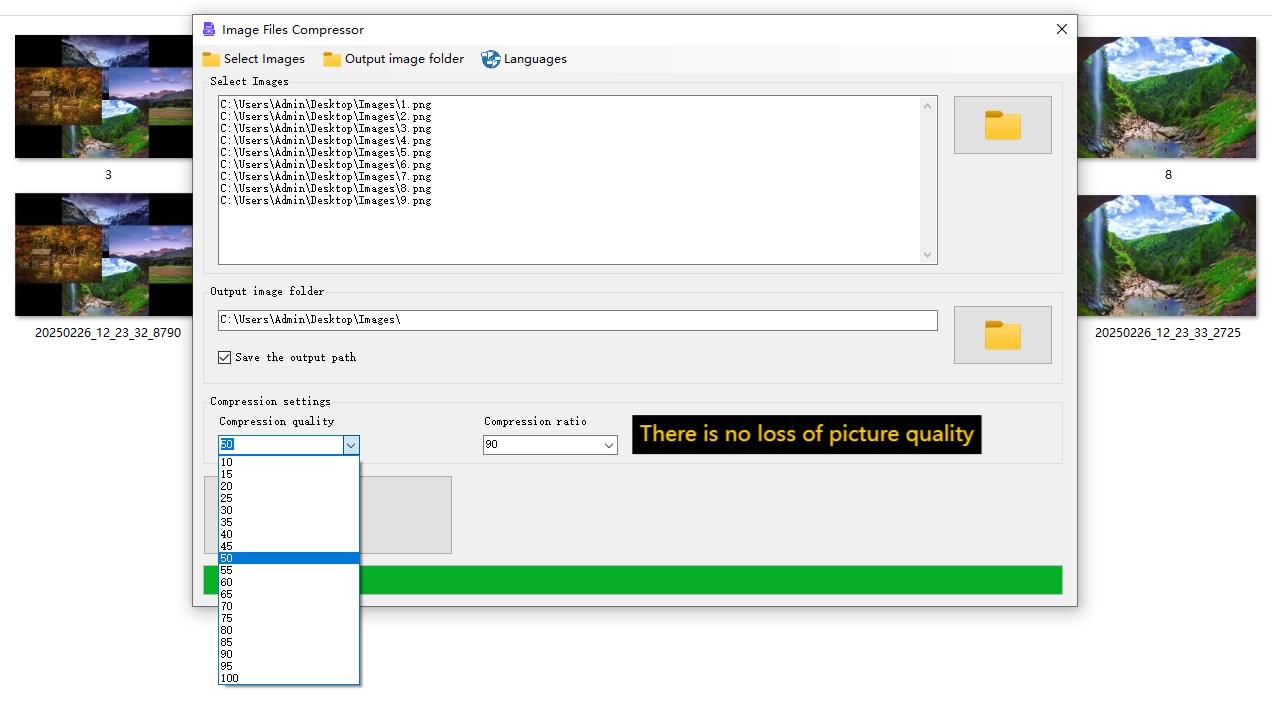
Task: Click the scroll down arrow of the image list
Action: click(928, 255)
